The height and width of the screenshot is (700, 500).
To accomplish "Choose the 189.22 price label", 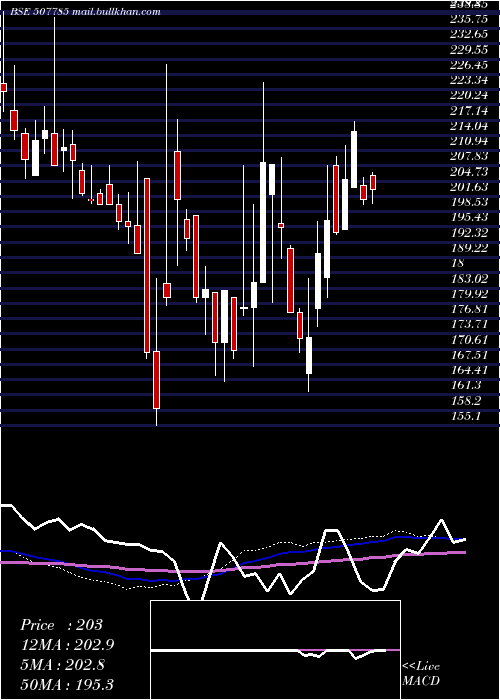I will pyautogui.click(x=467, y=248).
